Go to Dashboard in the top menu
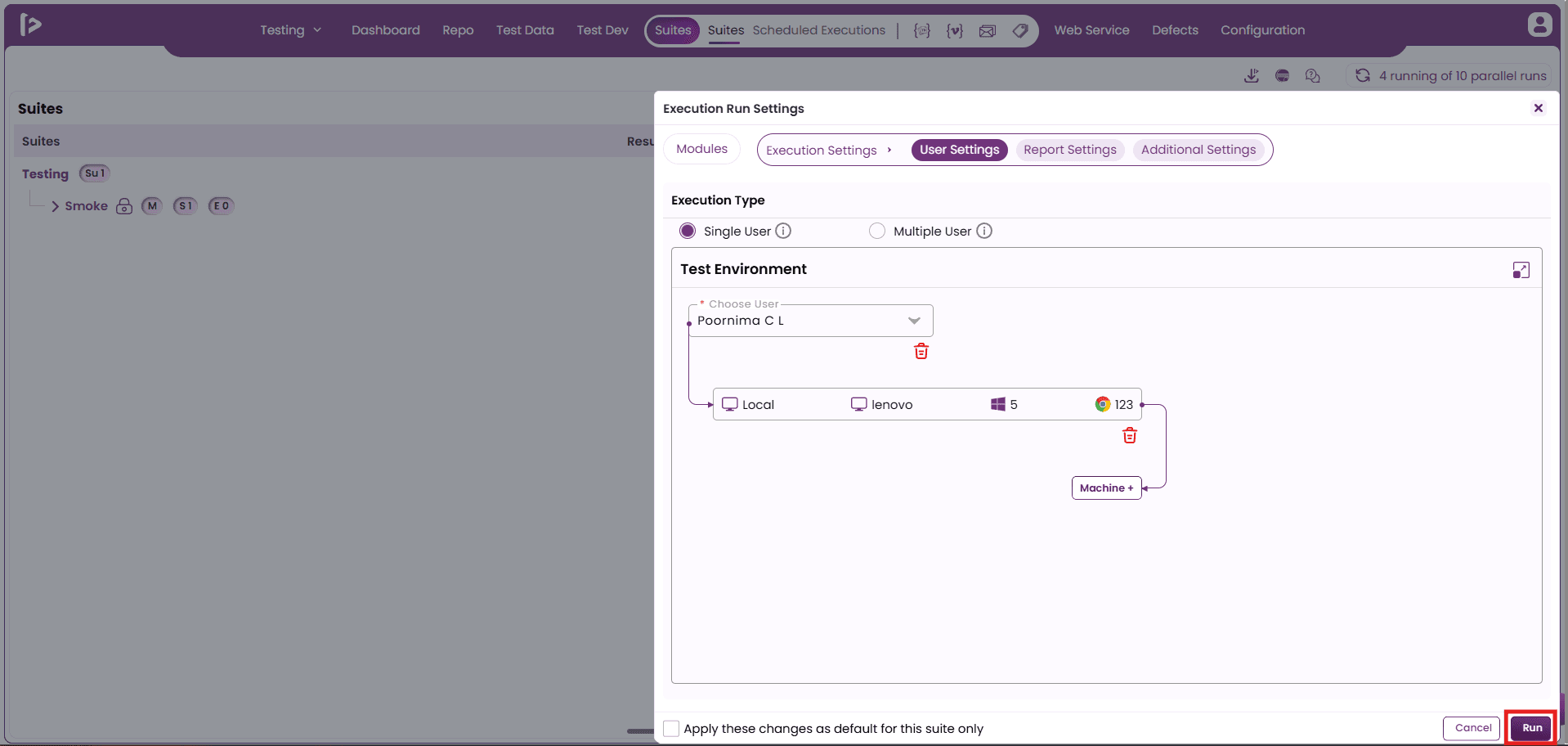This screenshot has width=1568, height=746. pyautogui.click(x=386, y=30)
